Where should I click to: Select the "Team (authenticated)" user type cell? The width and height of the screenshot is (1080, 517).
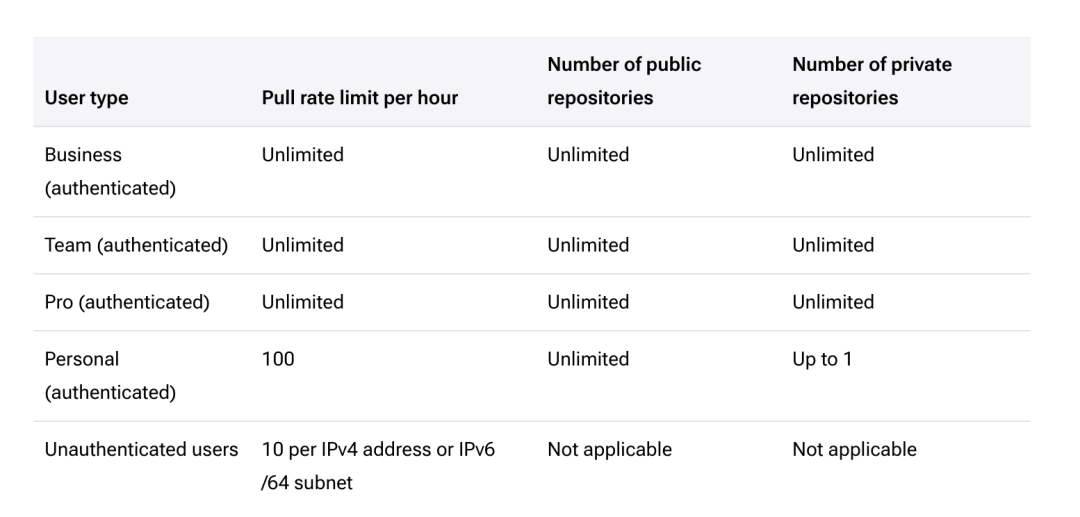(x=136, y=245)
